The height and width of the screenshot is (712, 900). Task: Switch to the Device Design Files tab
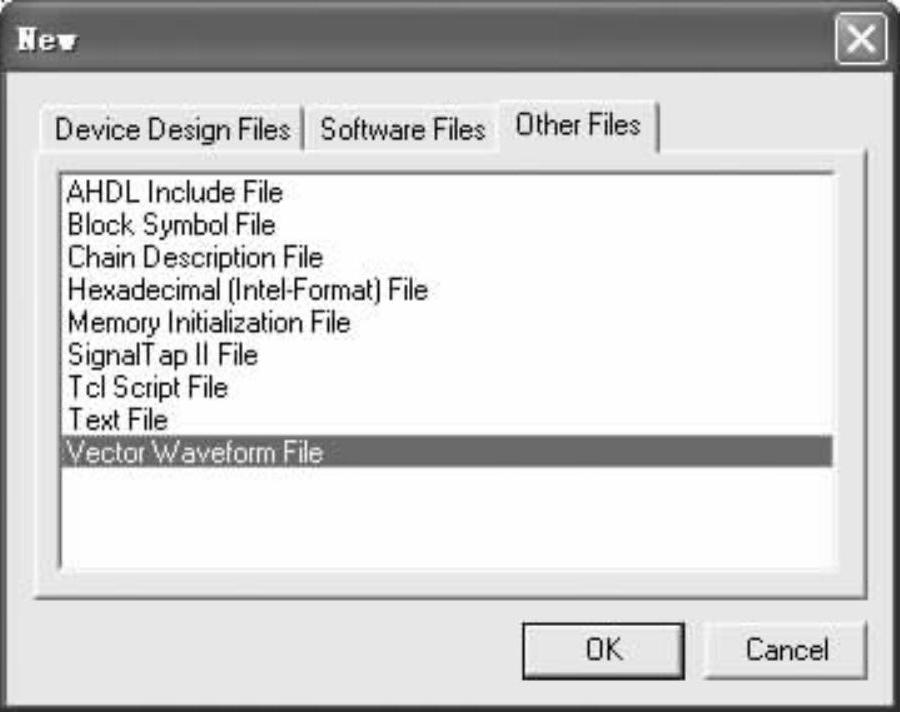172,130
